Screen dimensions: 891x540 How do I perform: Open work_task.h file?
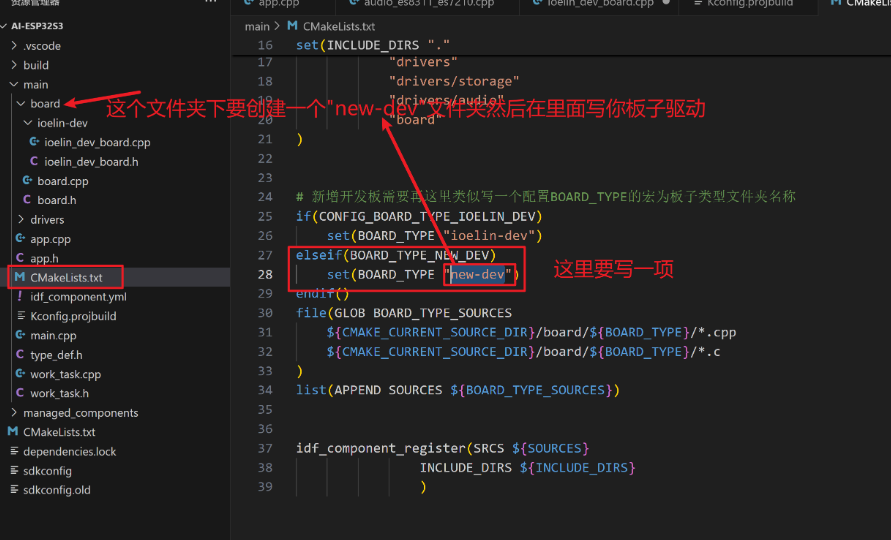pos(60,393)
